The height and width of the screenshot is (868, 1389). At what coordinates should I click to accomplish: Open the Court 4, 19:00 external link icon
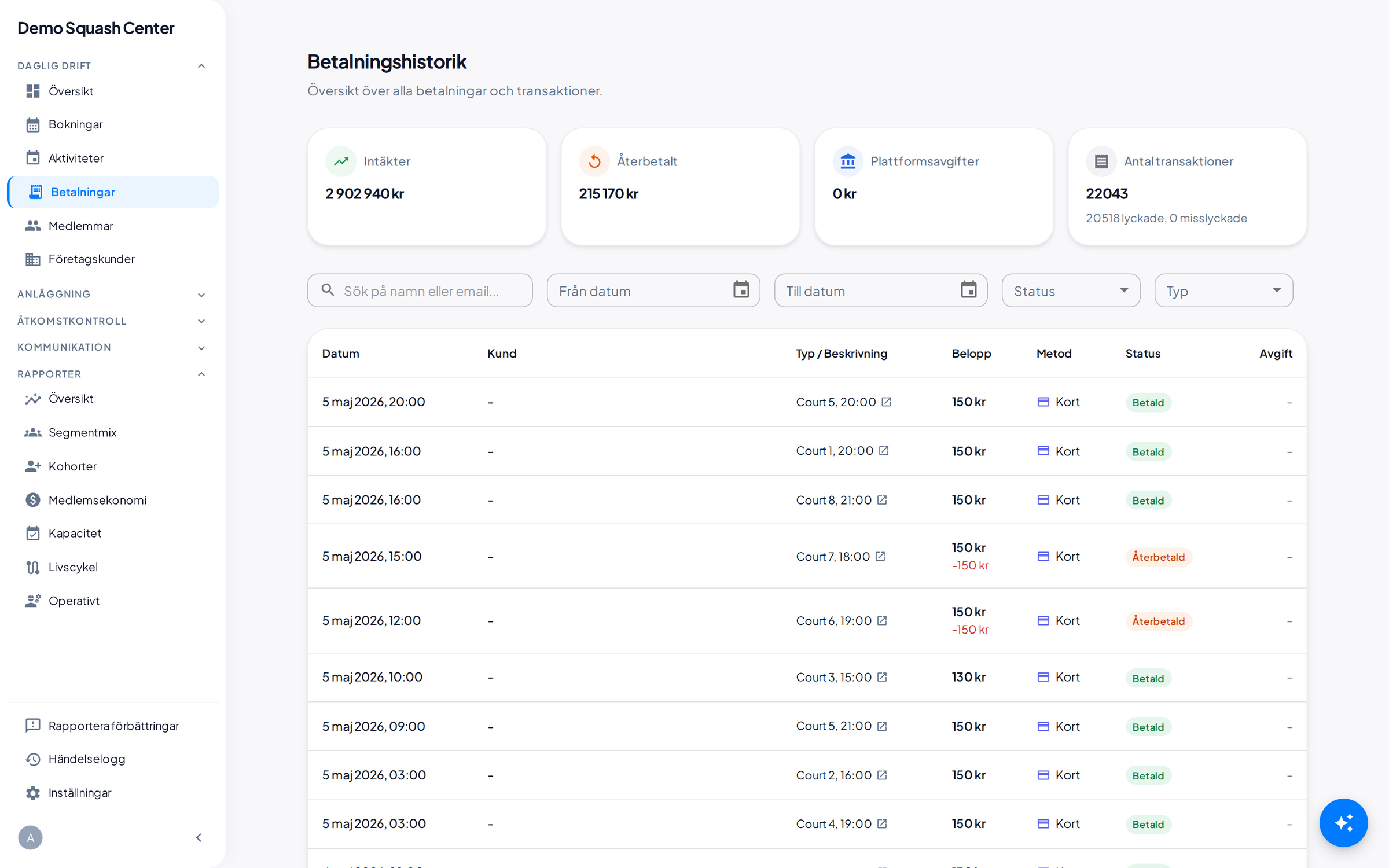click(x=882, y=823)
